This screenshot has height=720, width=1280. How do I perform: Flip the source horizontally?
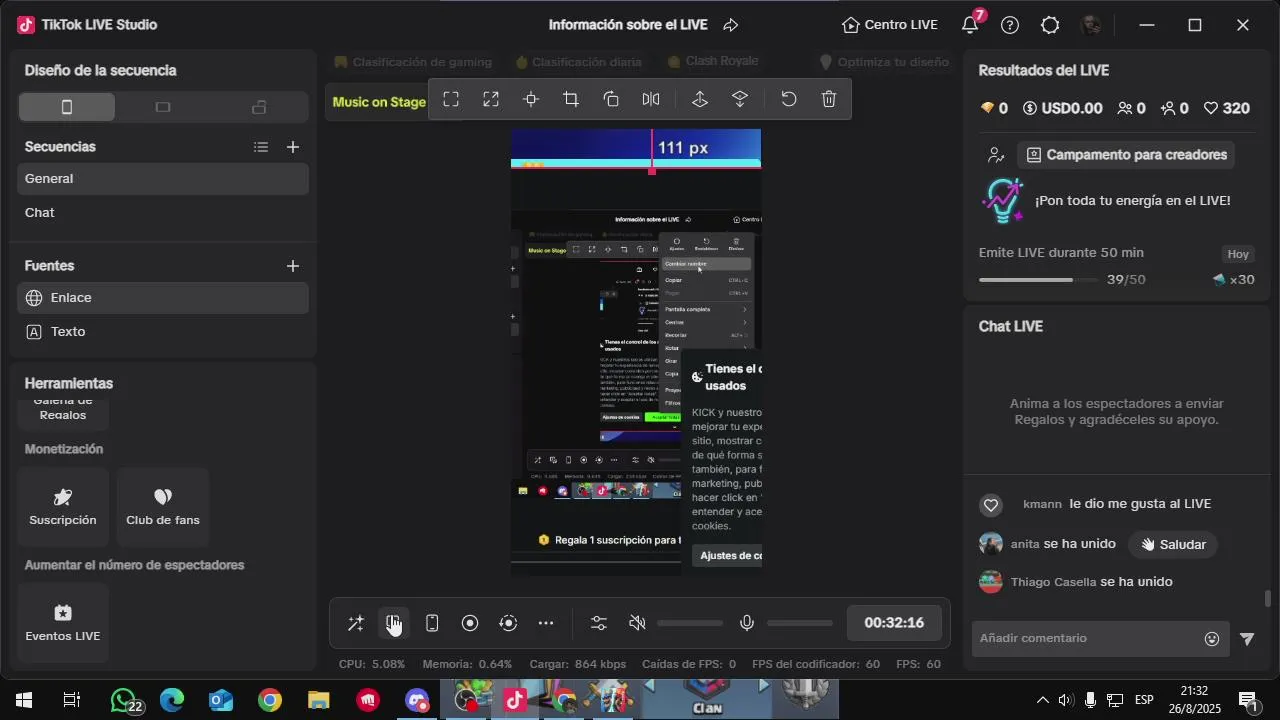pos(651,99)
